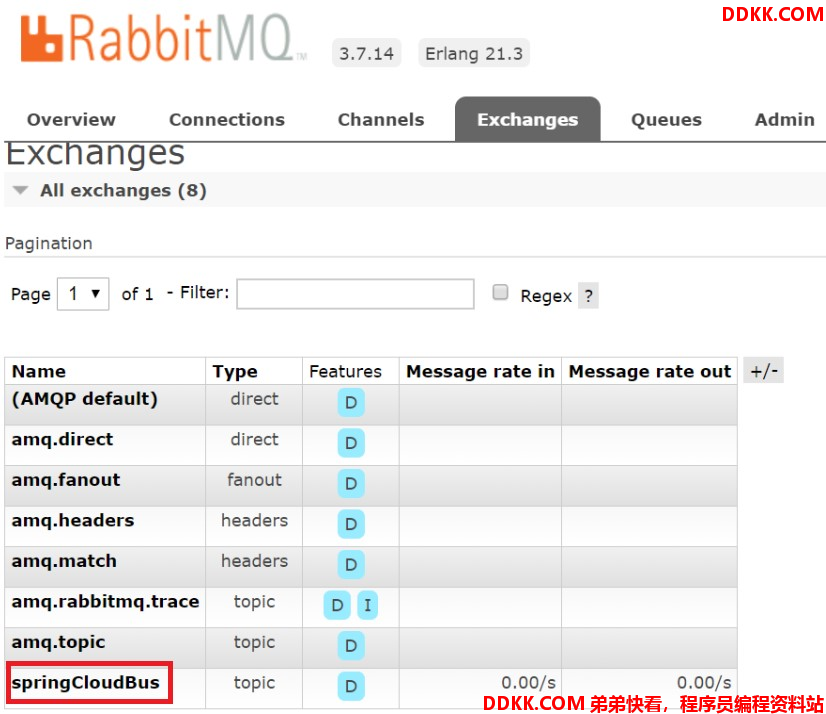
Task: Switch to the Channels tab
Action: tap(381, 120)
